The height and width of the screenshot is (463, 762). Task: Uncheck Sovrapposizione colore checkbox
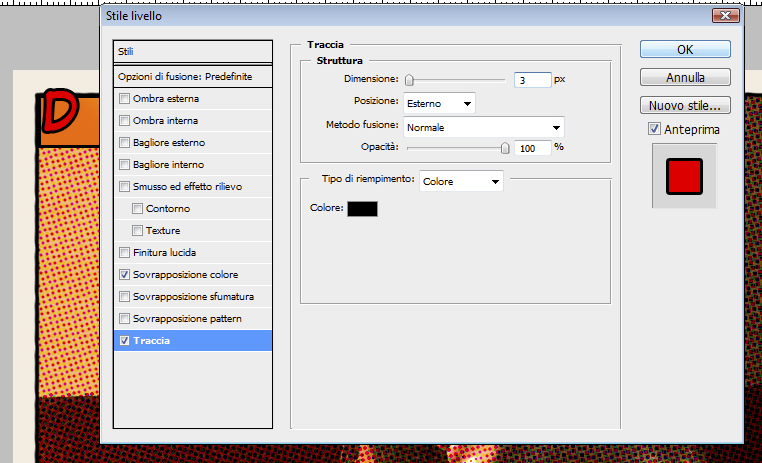pyautogui.click(x=124, y=274)
